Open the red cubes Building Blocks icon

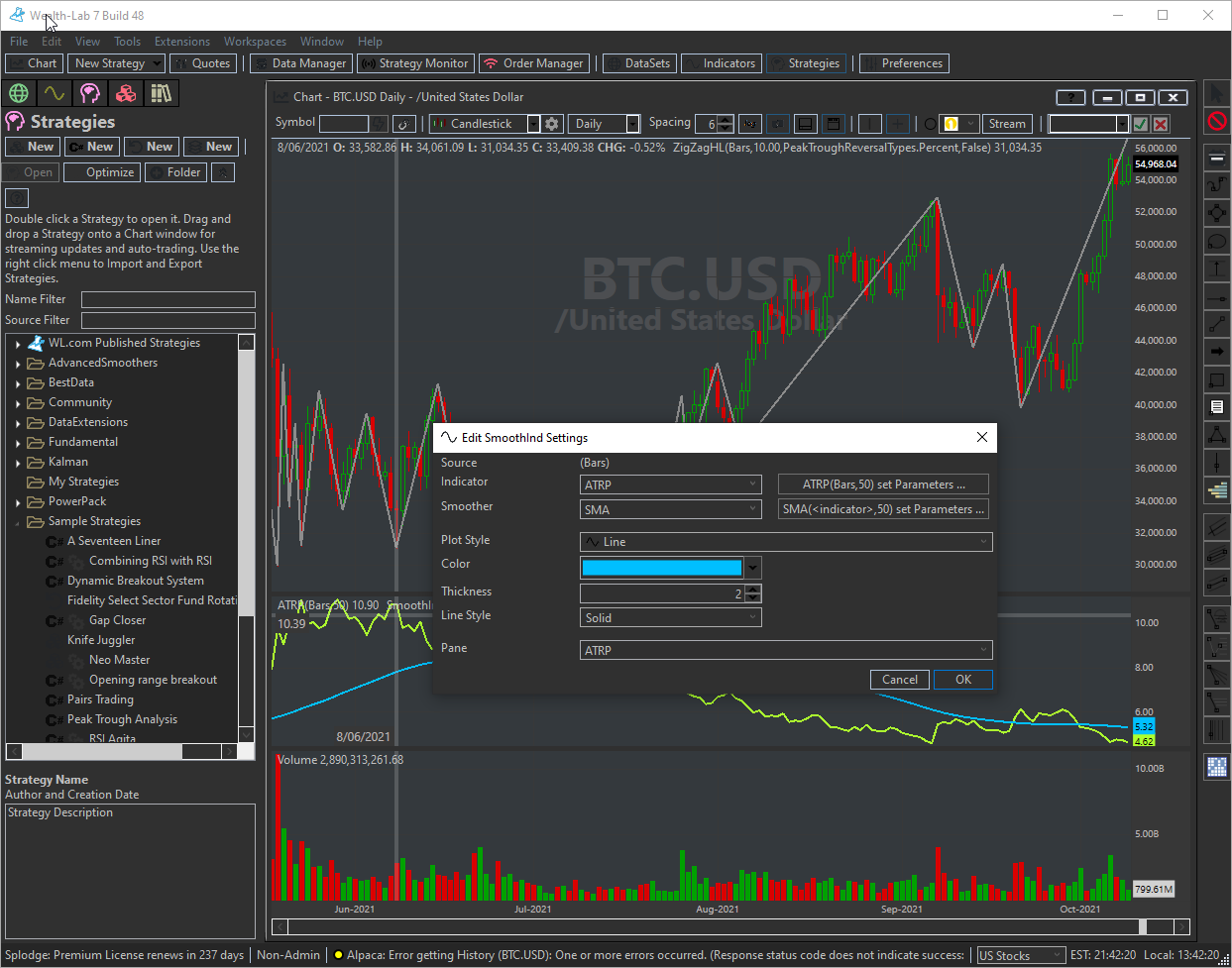[126, 93]
